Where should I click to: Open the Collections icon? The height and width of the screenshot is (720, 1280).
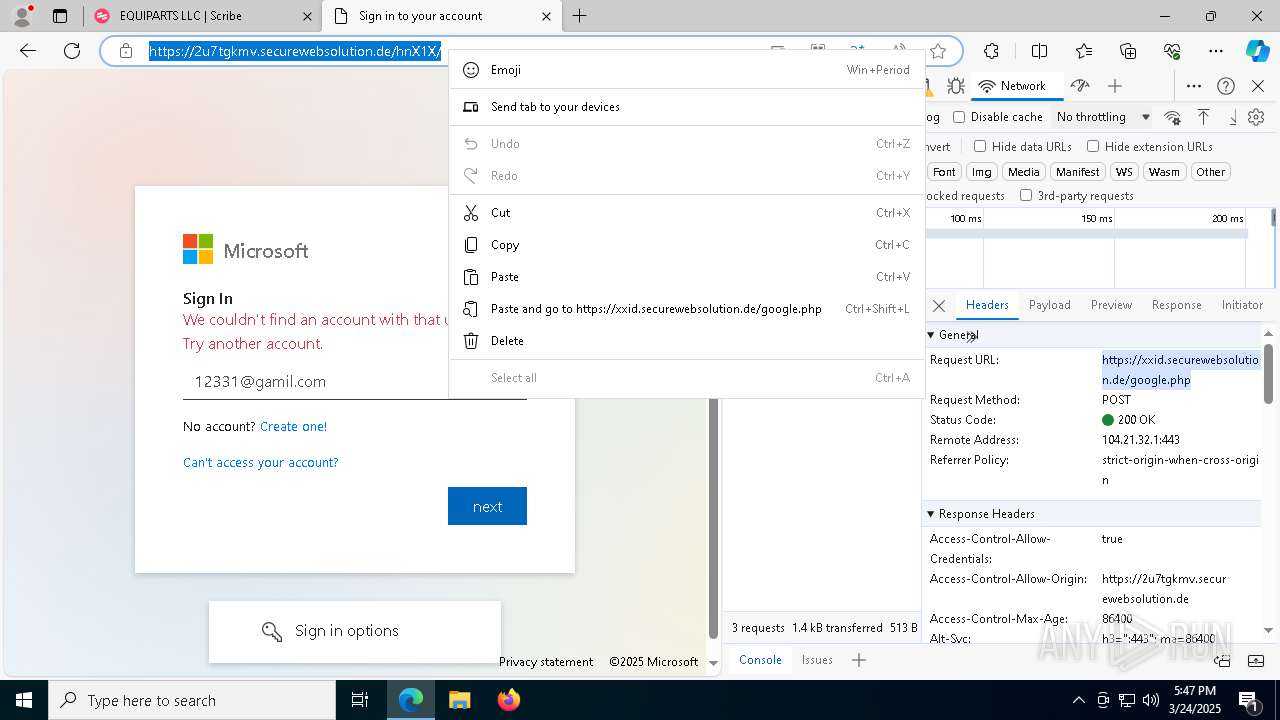(x=1128, y=51)
